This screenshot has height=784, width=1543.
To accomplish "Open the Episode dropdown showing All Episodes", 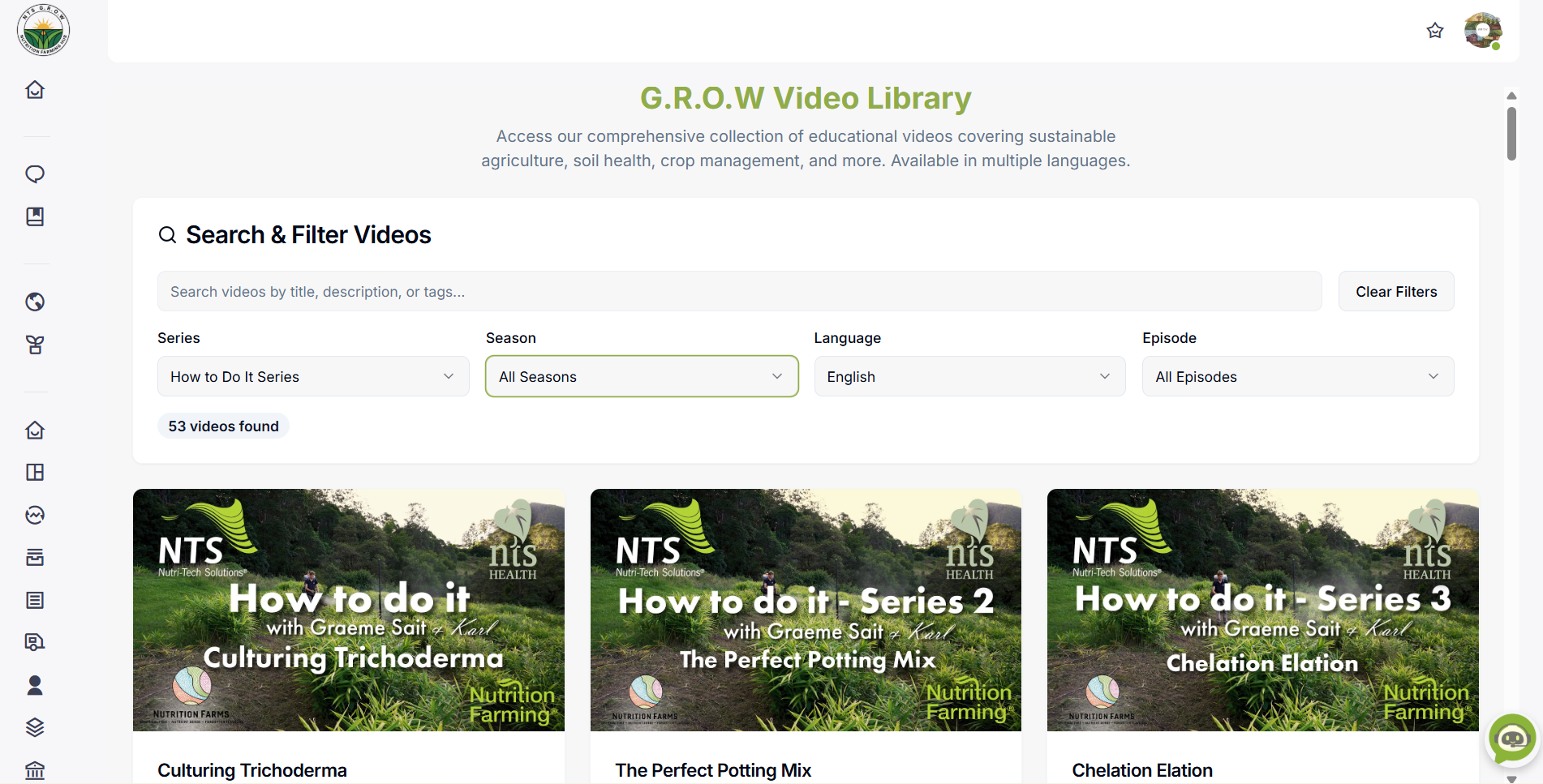I will click(1296, 376).
